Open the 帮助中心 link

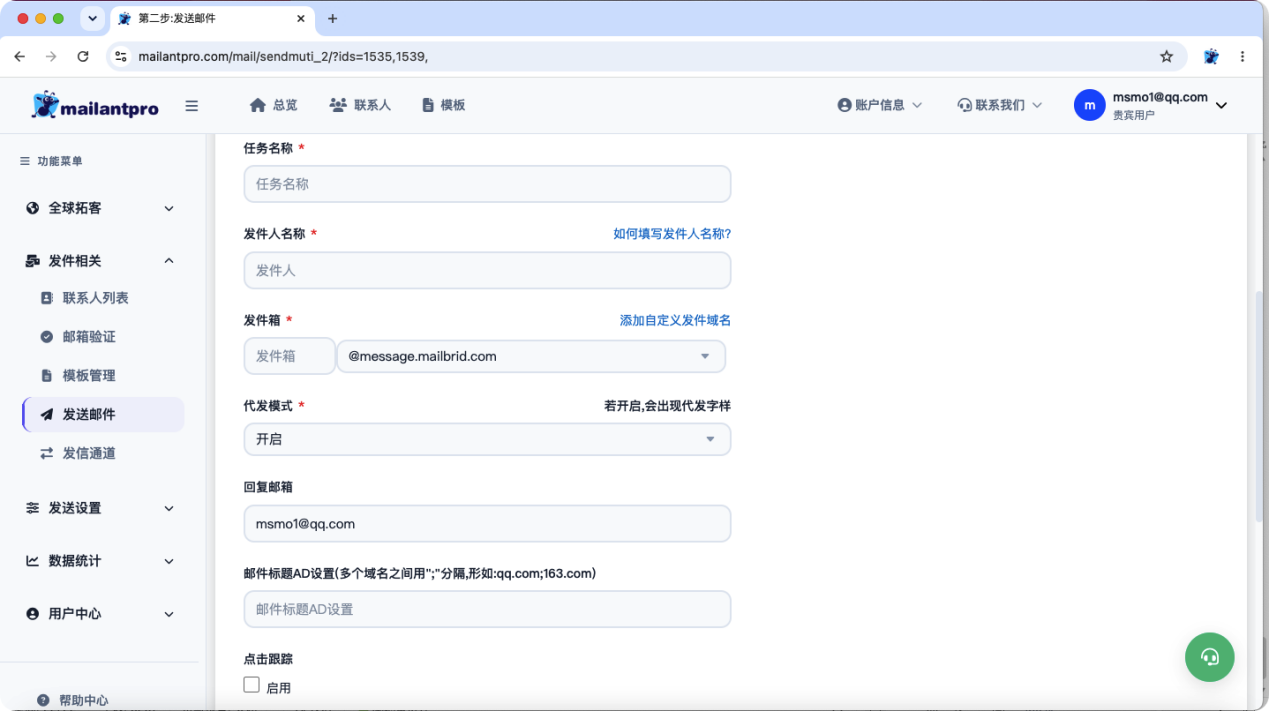(x=84, y=701)
